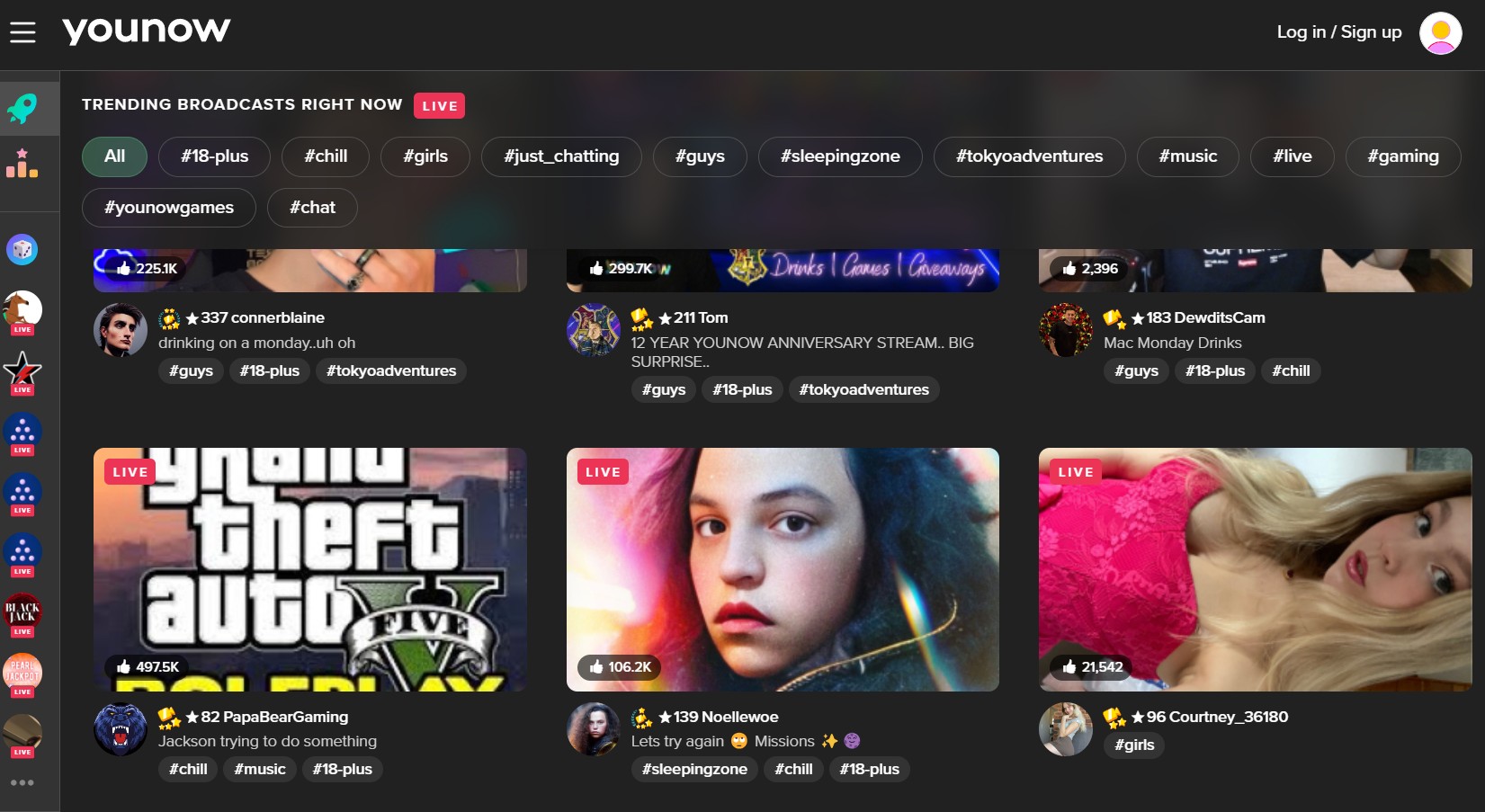
Task: Filter broadcasts by #sleepingzone tag
Action: click(x=840, y=156)
